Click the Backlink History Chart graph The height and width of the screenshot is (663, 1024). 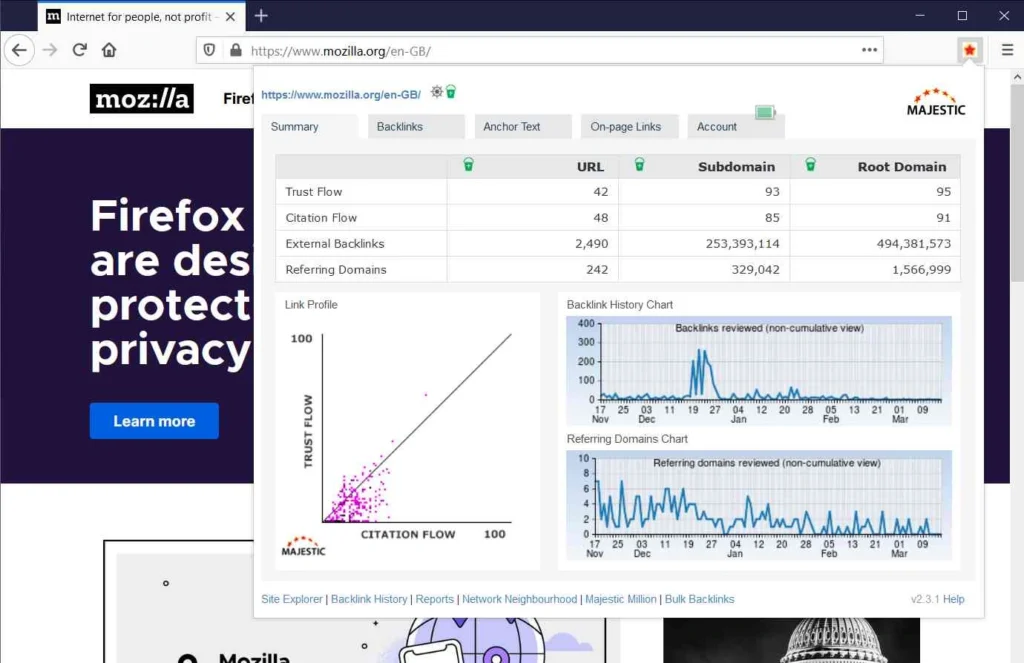point(759,370)
